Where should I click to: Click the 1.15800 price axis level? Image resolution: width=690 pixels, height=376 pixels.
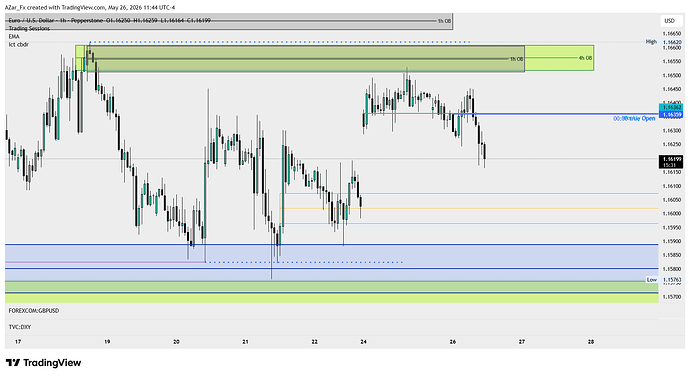pos(672,269)
